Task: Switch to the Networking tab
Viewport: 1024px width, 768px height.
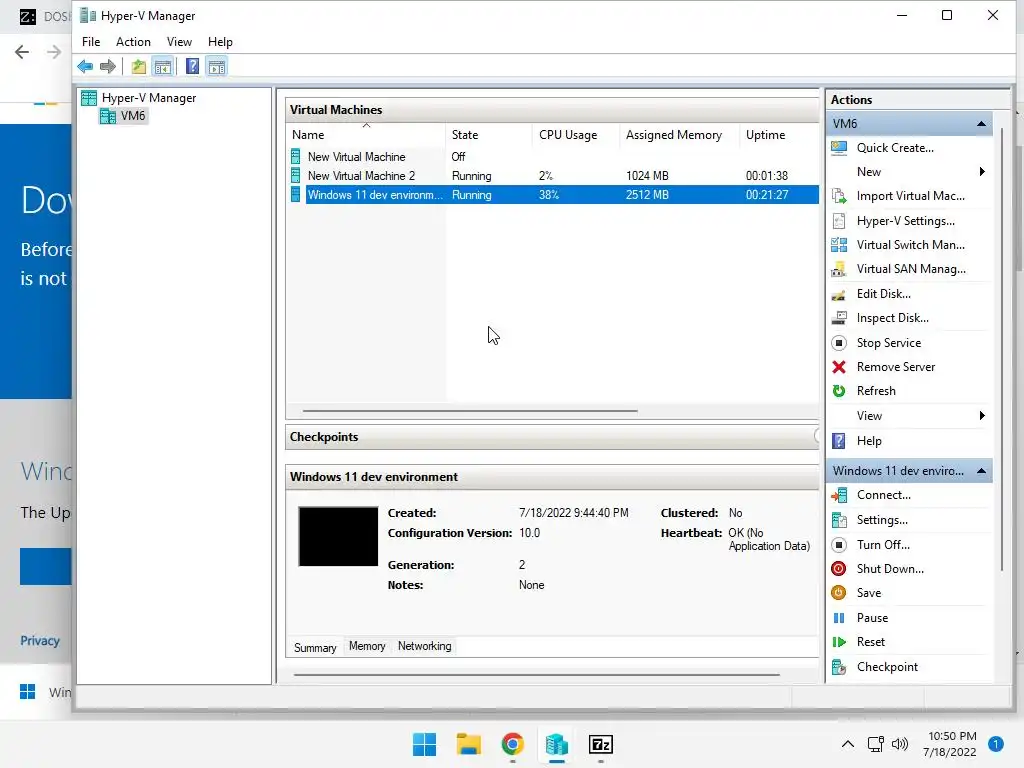Action: pyautogui.click(x=424, y=646)
